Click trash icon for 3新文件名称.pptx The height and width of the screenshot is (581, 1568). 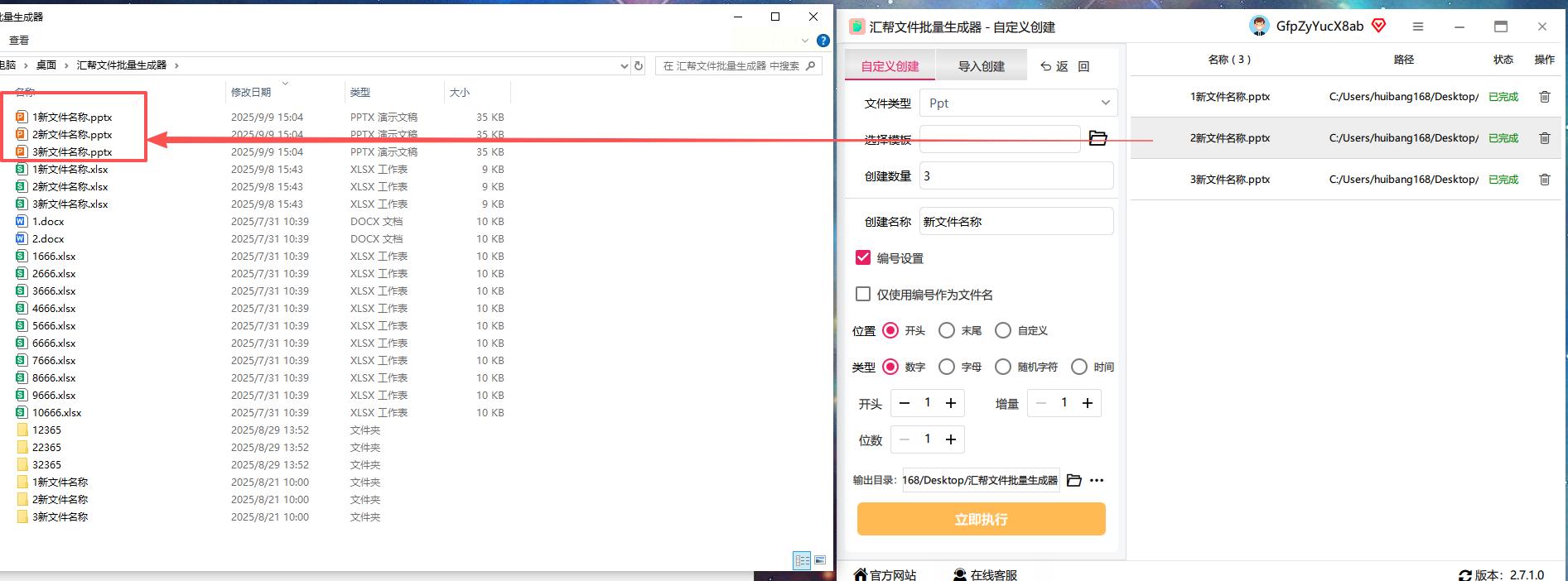[1544, 180]
